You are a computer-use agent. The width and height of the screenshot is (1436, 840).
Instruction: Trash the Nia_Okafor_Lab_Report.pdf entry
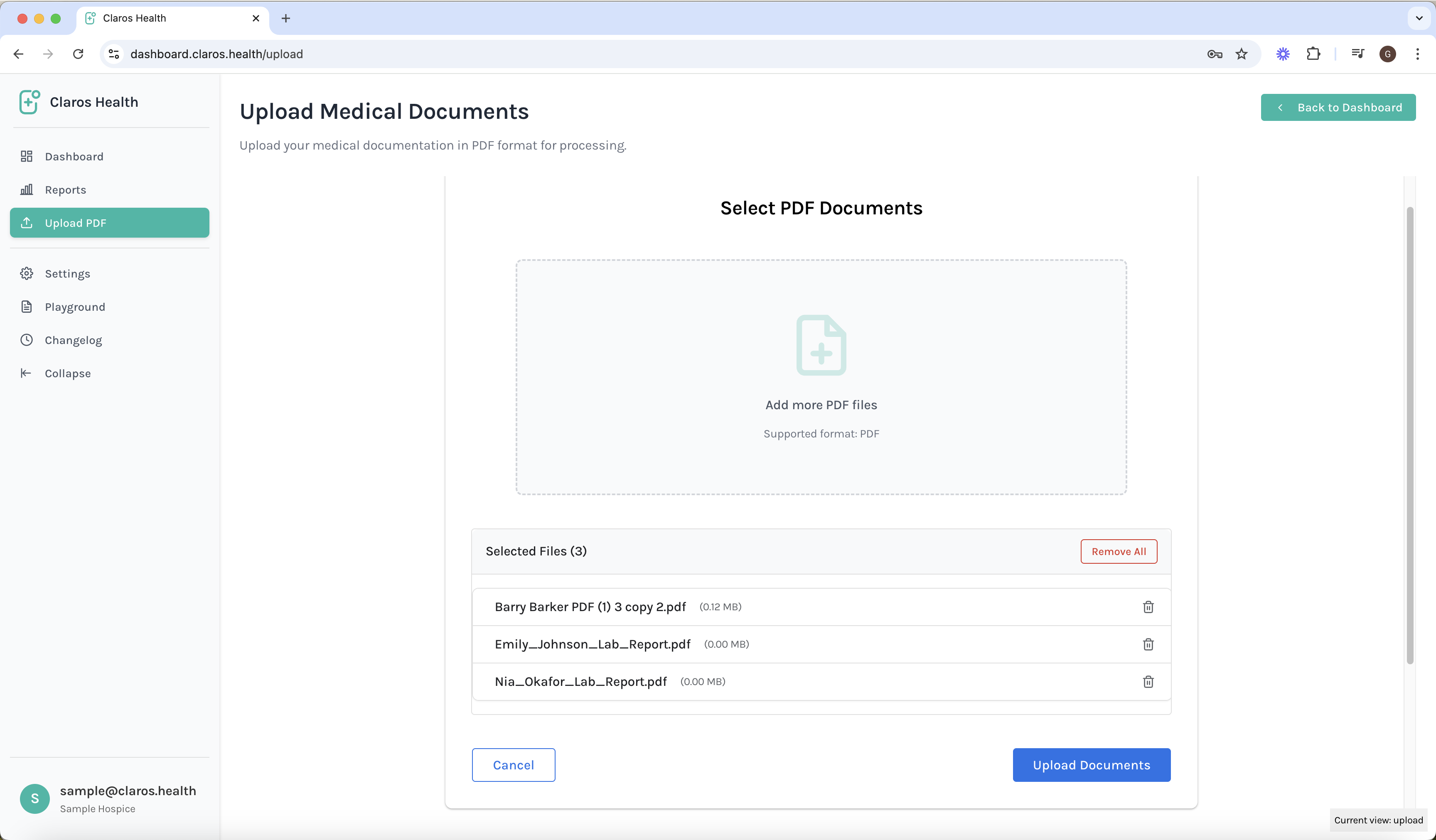point(1148,682)
